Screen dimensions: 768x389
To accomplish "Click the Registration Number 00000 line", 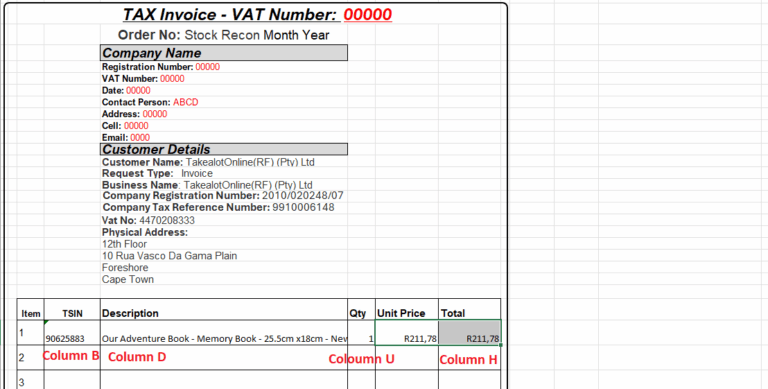I will point(161,67).
